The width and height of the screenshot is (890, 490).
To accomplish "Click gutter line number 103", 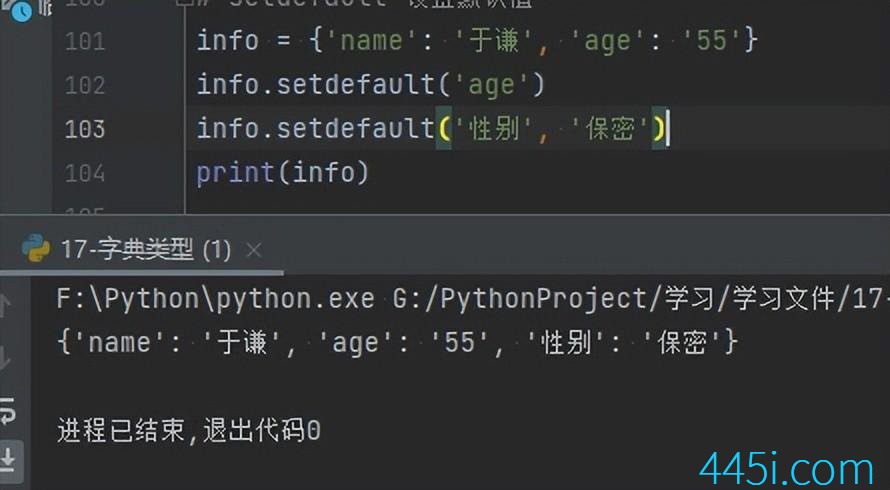I will tap(84, 129).
